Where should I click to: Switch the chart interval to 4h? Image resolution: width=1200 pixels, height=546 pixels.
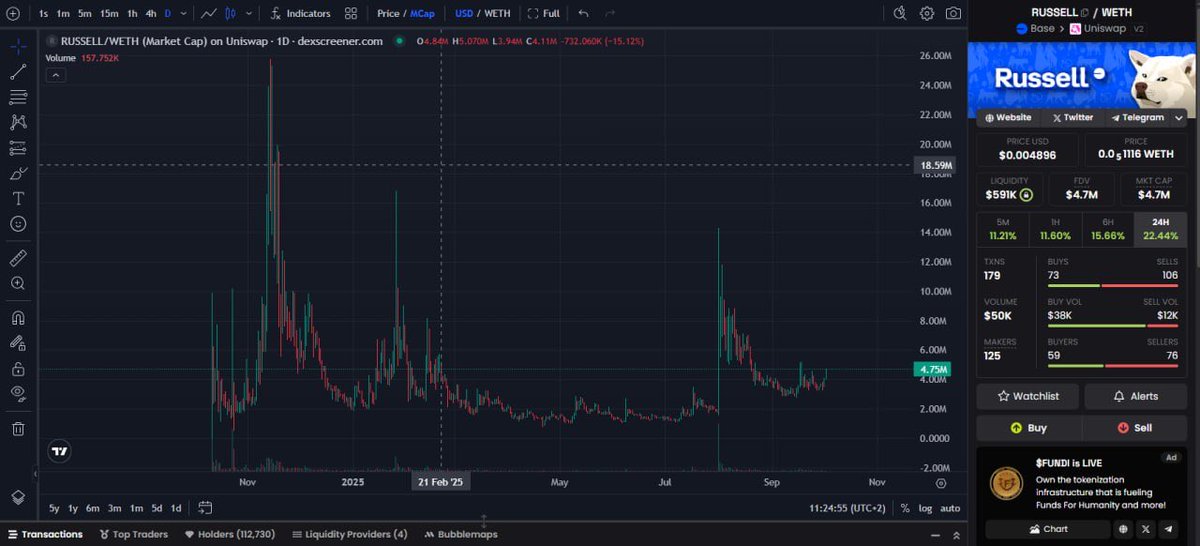coord(150,14)
